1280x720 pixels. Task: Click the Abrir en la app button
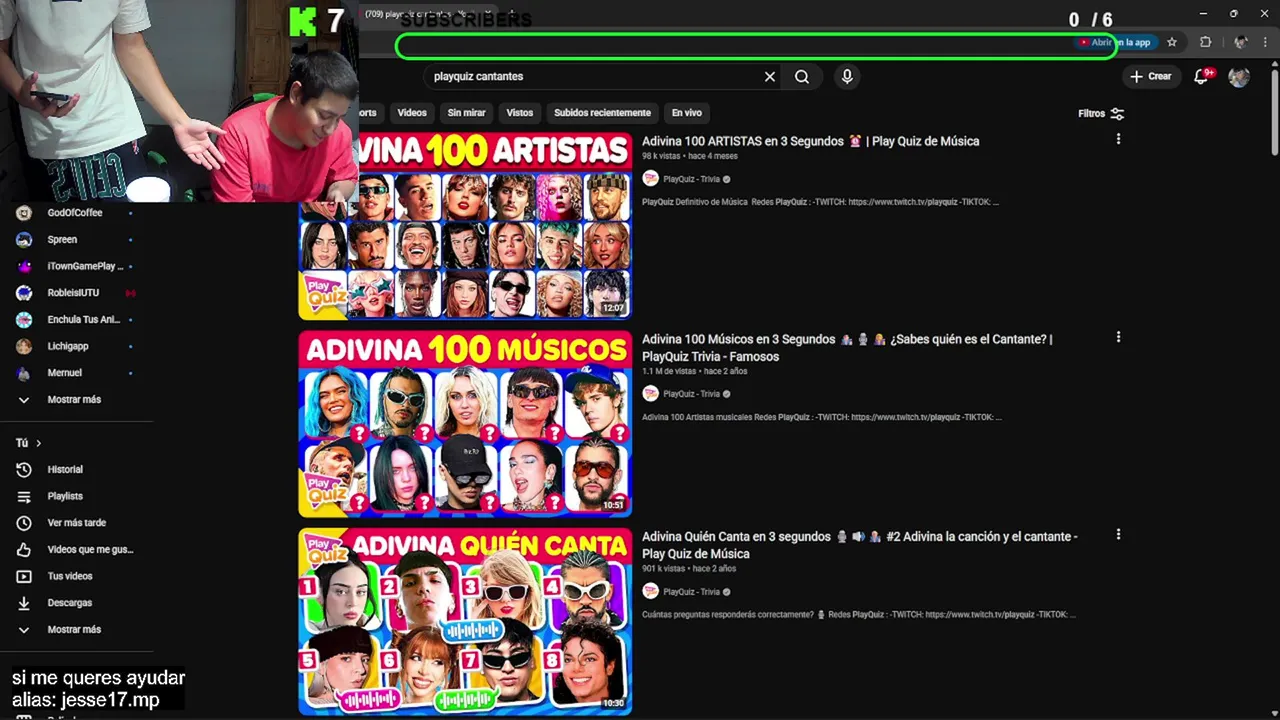[1115, 42]
